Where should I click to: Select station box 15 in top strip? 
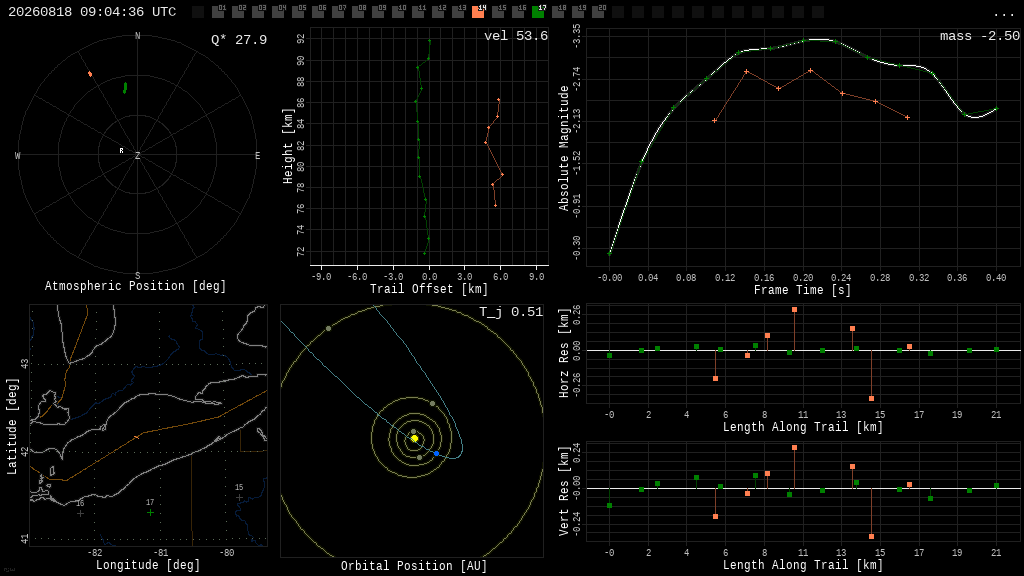pos(498,12)
